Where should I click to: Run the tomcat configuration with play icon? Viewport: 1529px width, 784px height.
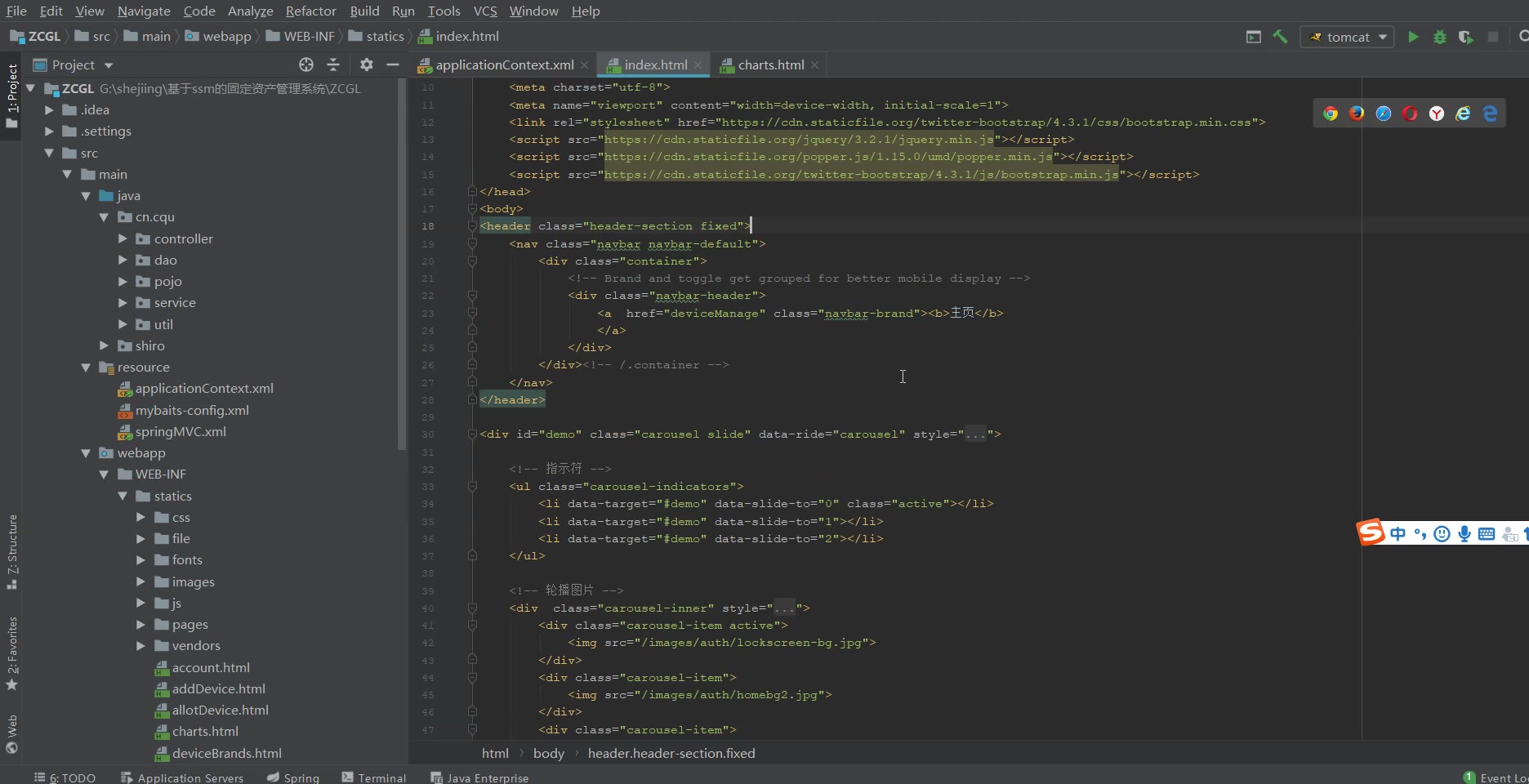click(x=1413, y=37)
